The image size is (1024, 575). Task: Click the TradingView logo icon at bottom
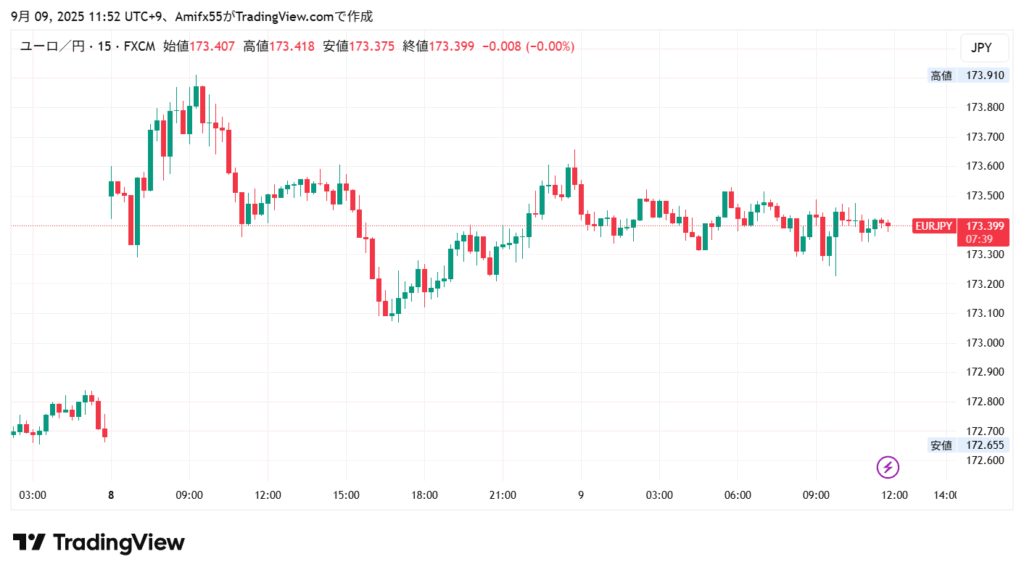pos(29,542)
